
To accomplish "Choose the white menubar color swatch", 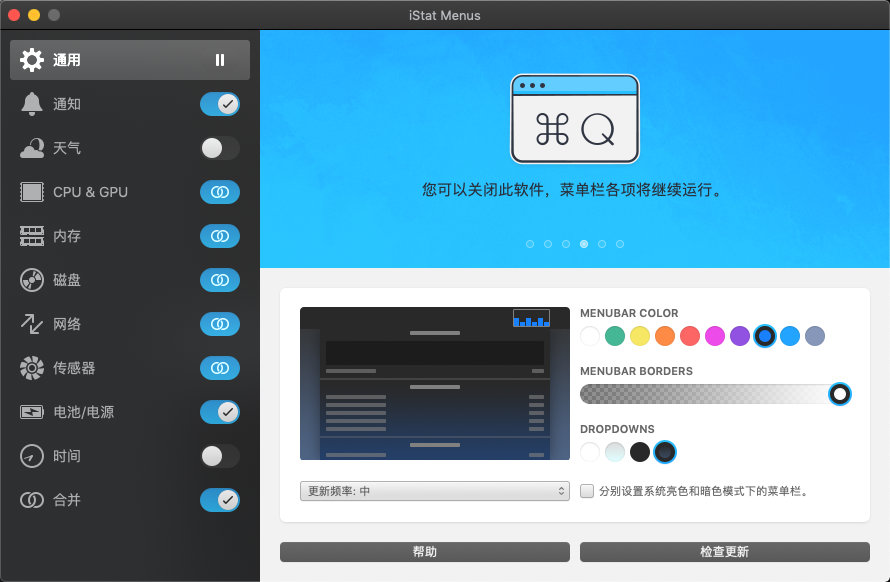I will pyautogui.click(x=590, y=336).
